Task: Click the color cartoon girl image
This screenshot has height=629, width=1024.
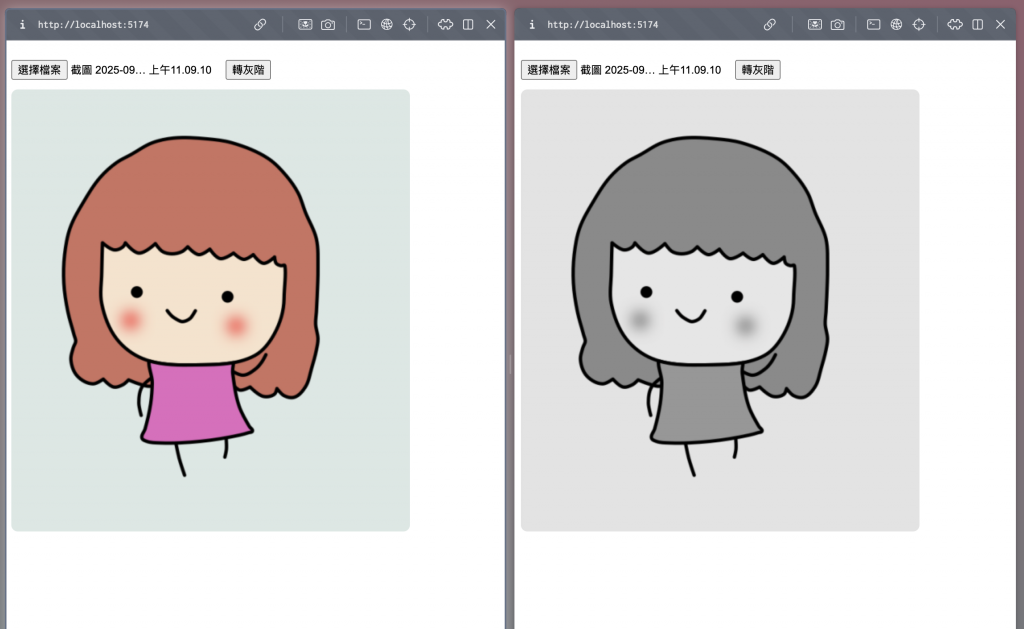Action: (210, 310)
